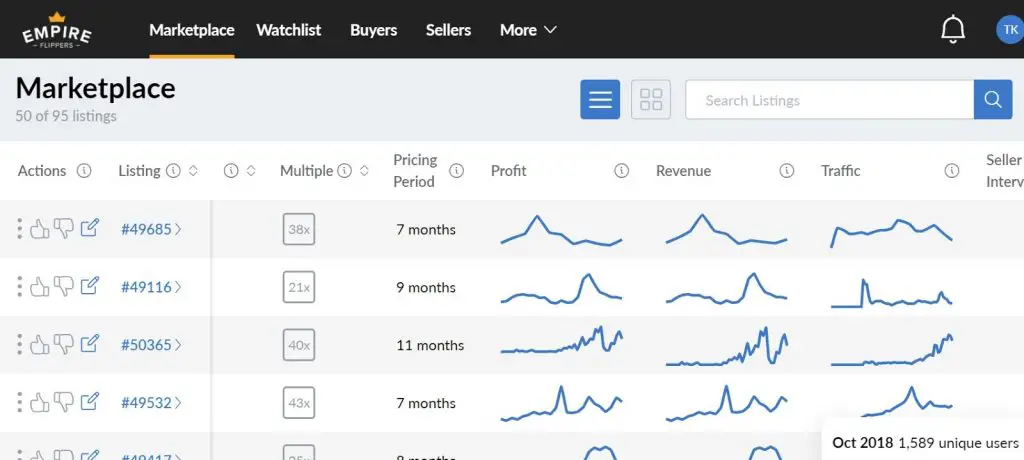This screenshot has width=1024, height=460.
Task: Open the notifications bell
Action: [953, 29]
